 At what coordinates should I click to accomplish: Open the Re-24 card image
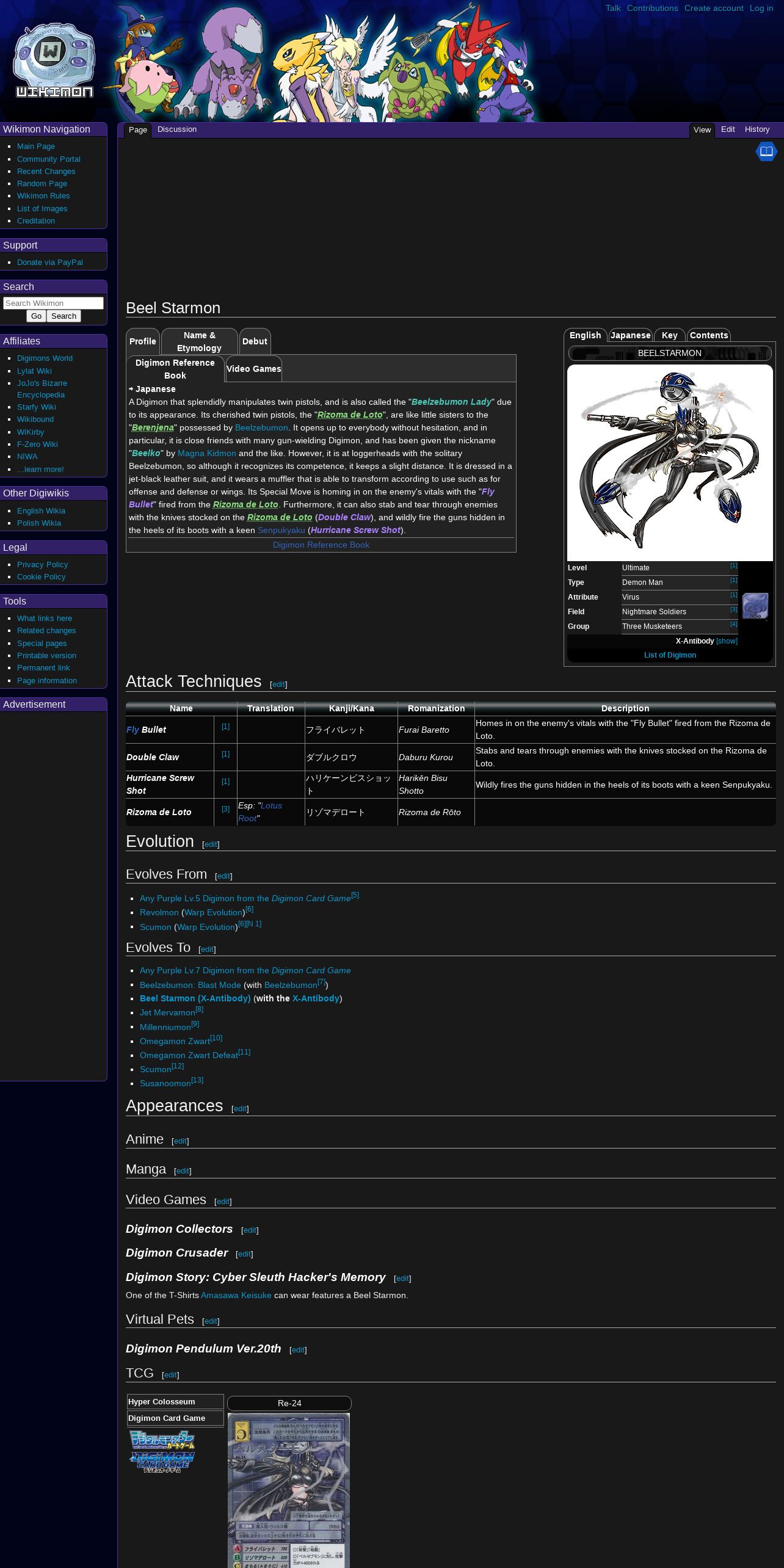(x=289, y=1490)
